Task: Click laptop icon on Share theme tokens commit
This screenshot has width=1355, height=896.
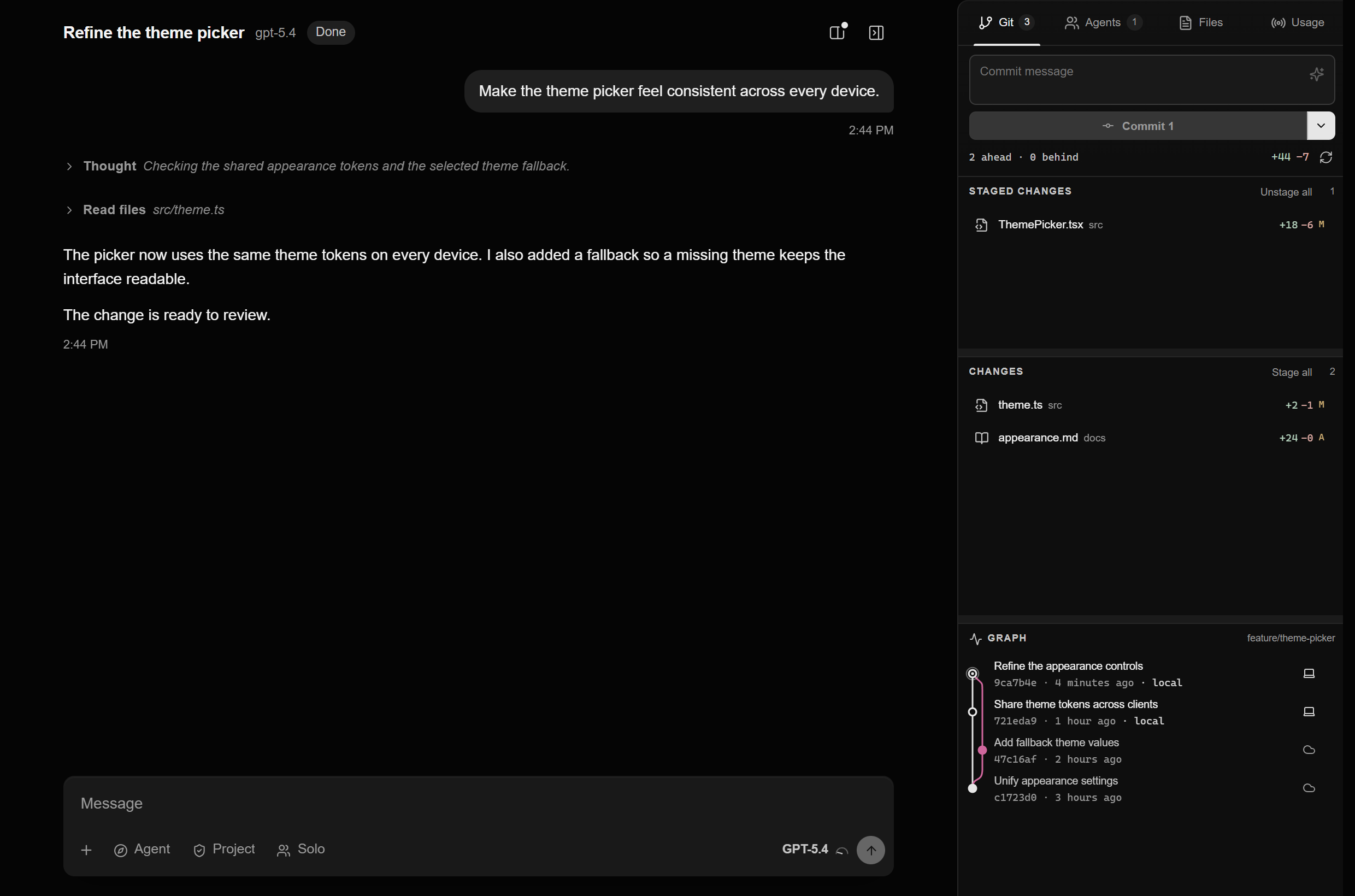Action: coord(1309,711)
